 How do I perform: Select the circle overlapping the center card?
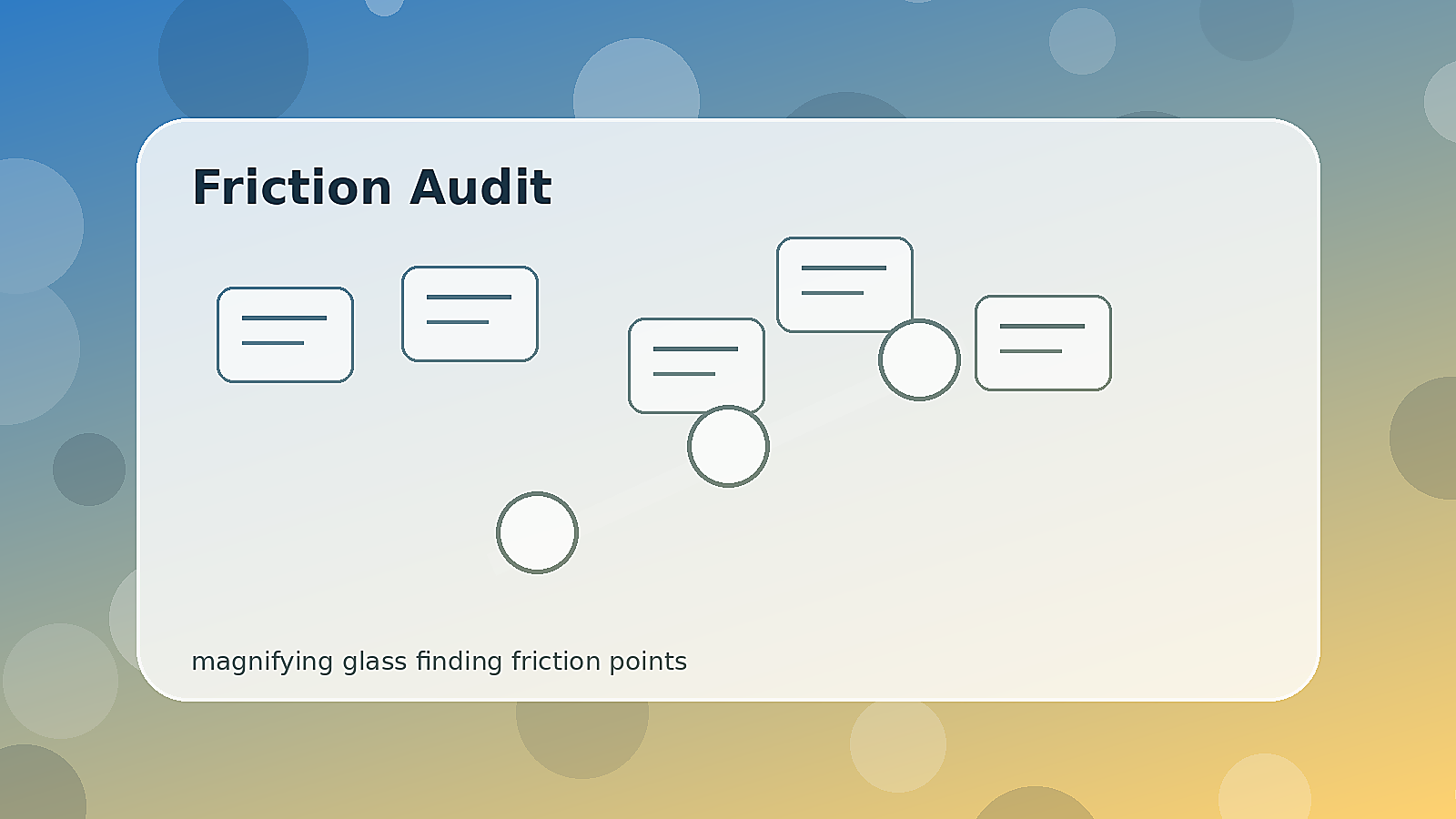[728, 446]
